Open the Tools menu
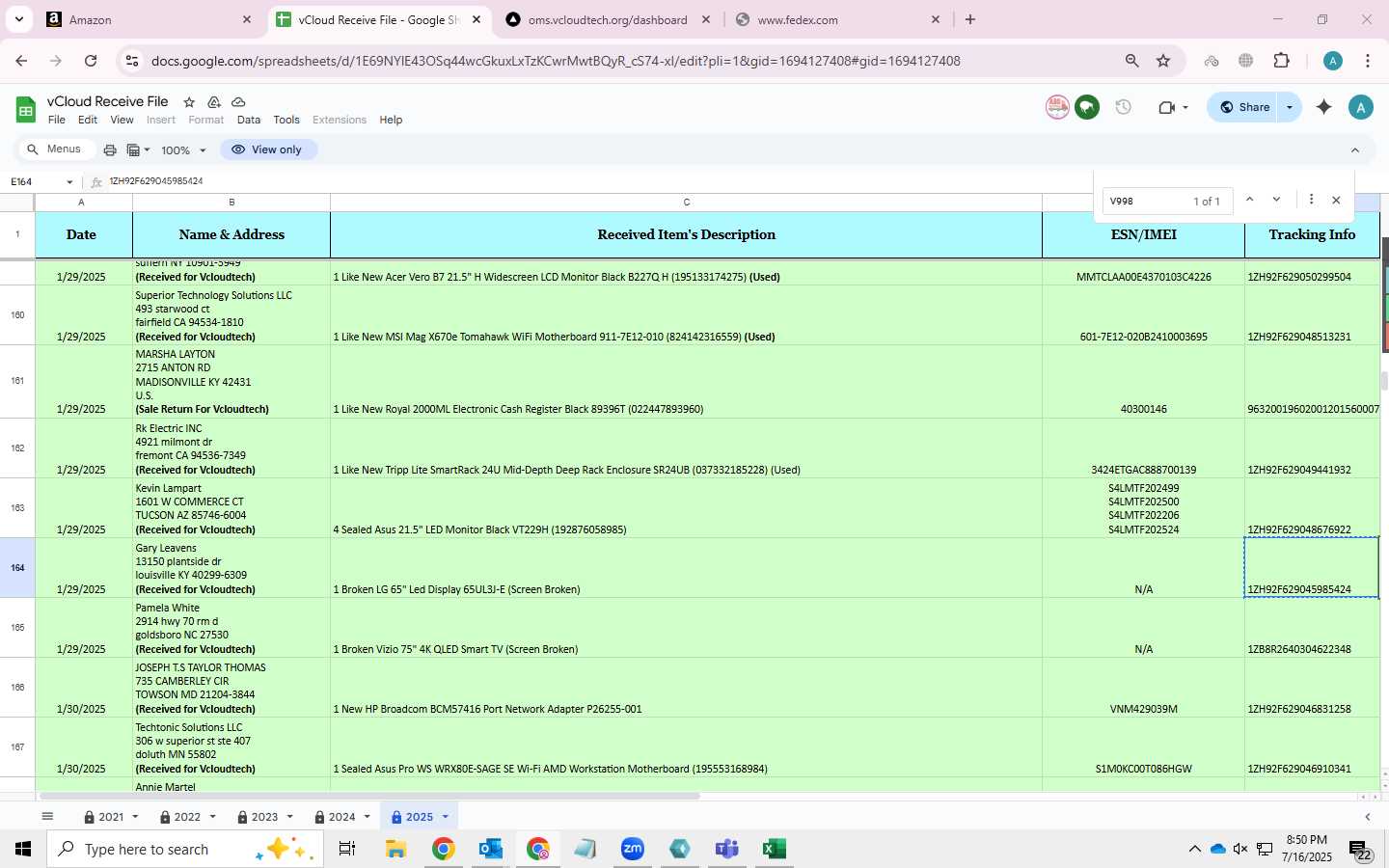Screen dimensions: 1389x868 click(x=286, y=120)
